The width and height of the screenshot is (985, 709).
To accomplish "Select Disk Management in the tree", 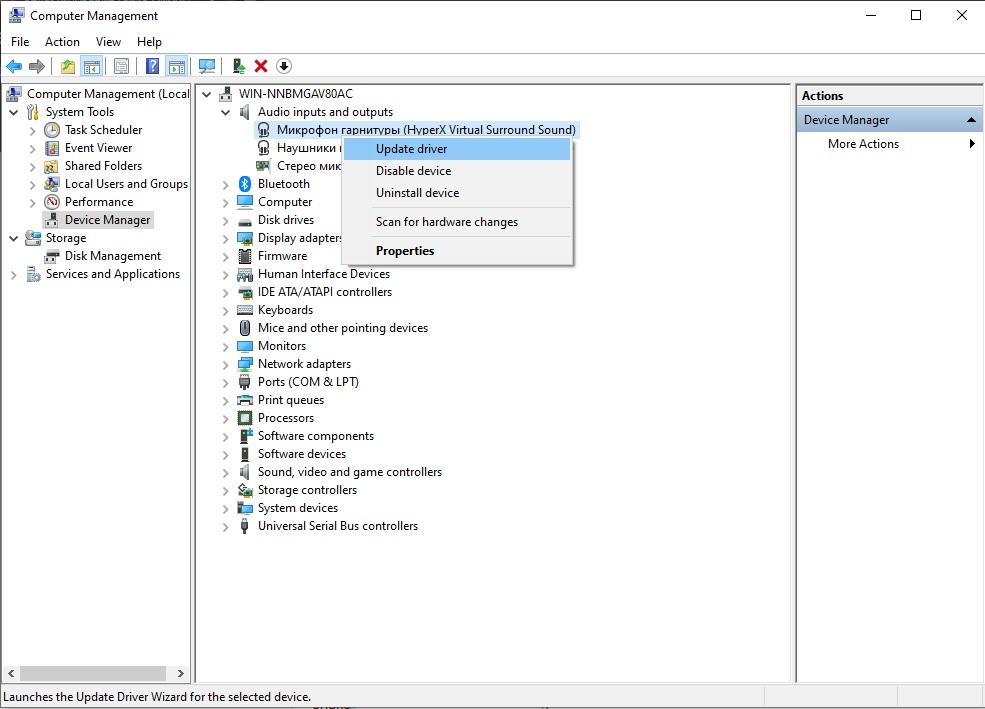I will [113, 256].
